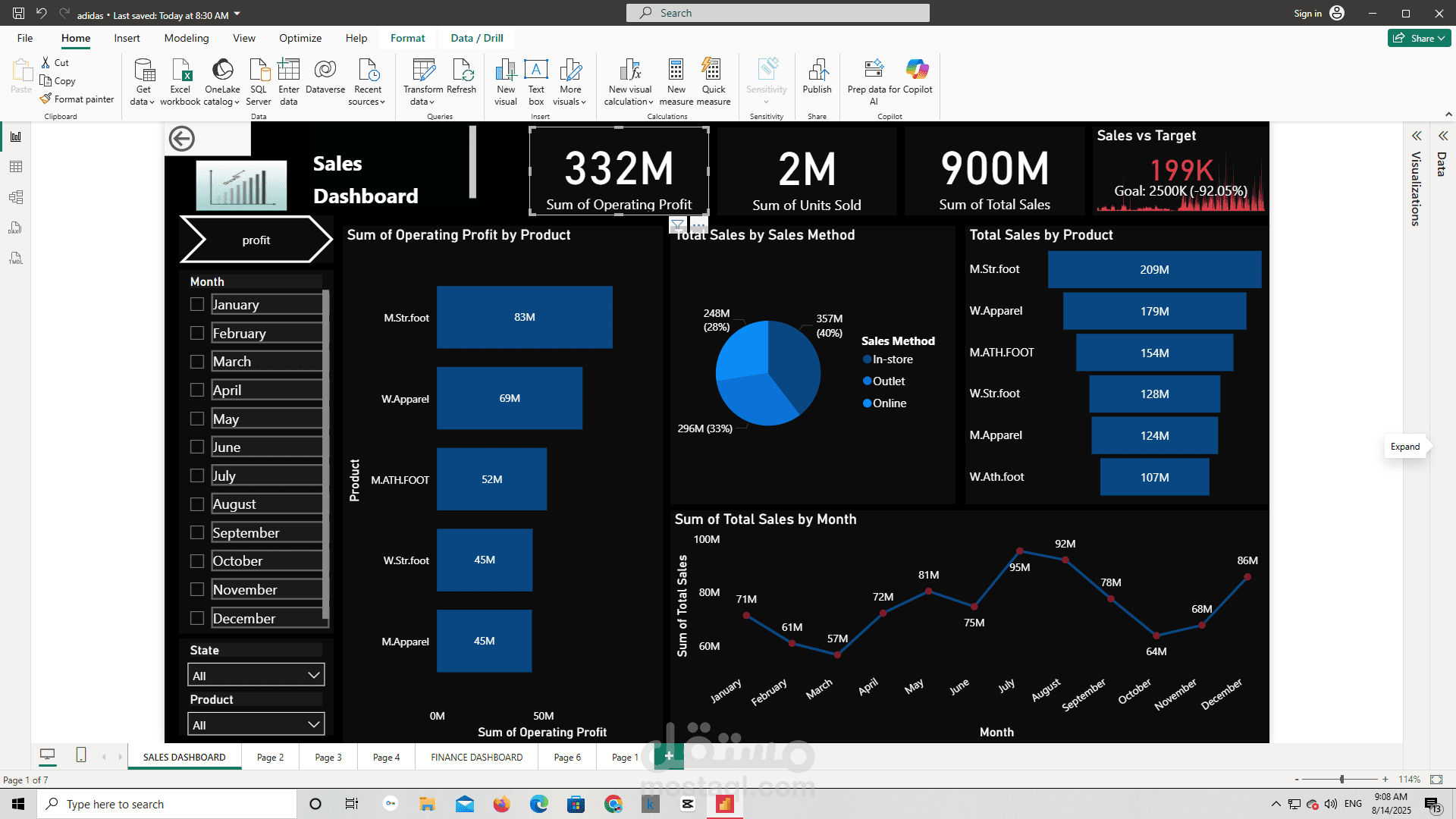Publish the report
The width and height of the screenshot is (1456, 819).
(817, 77)
